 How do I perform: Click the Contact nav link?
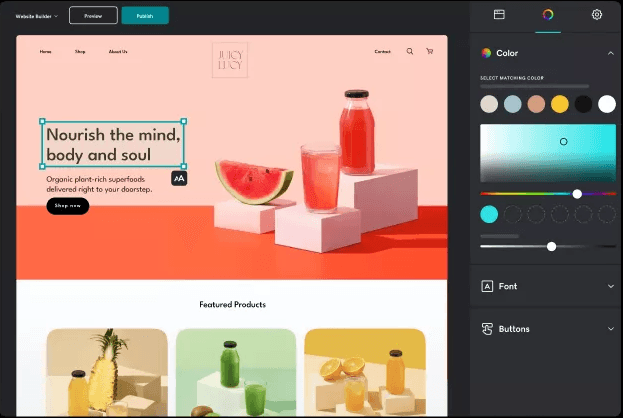point(383,52)
